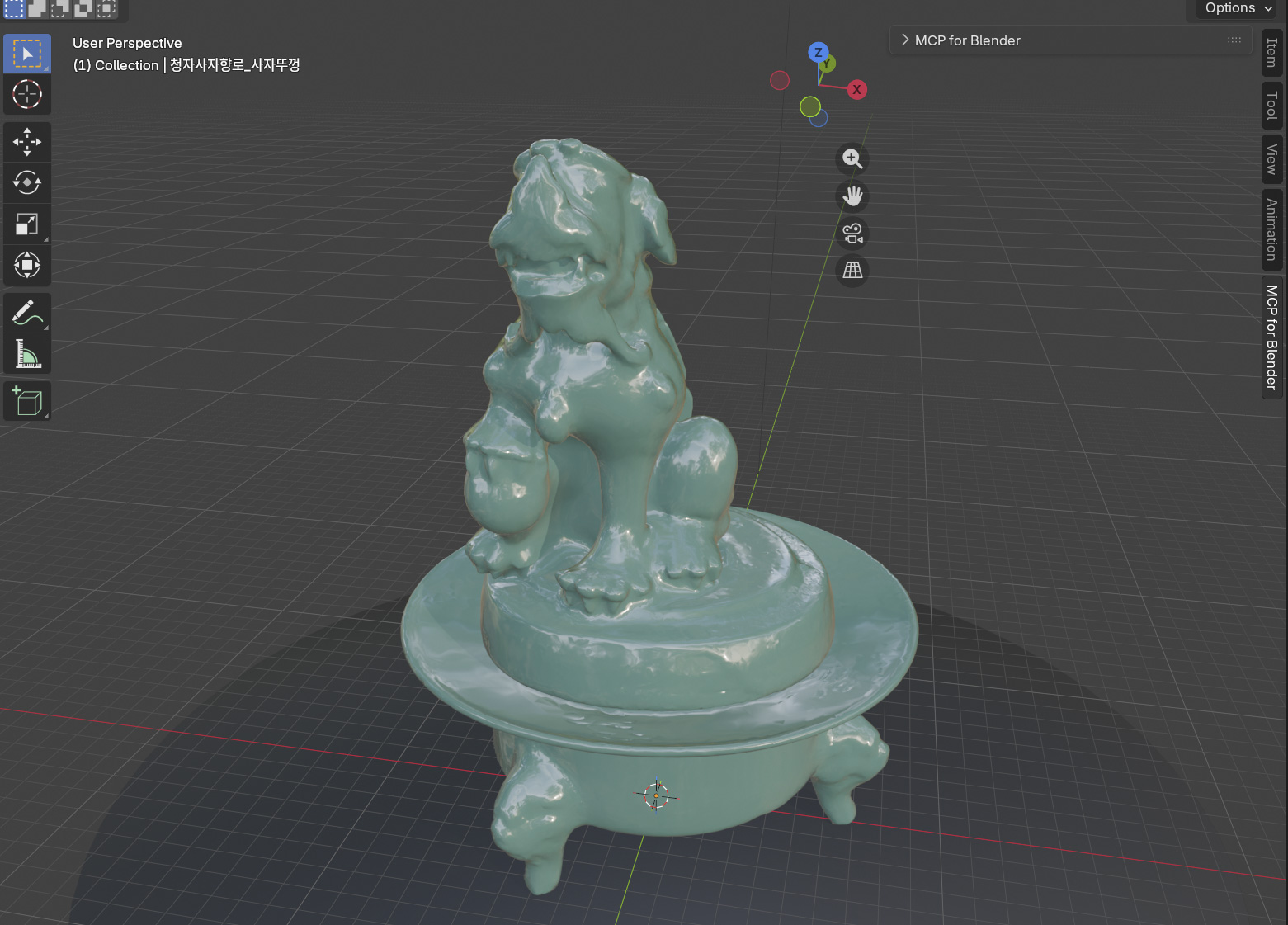Switch between perspective and orthographic view
1288x925 pixels.
[852, 271]
